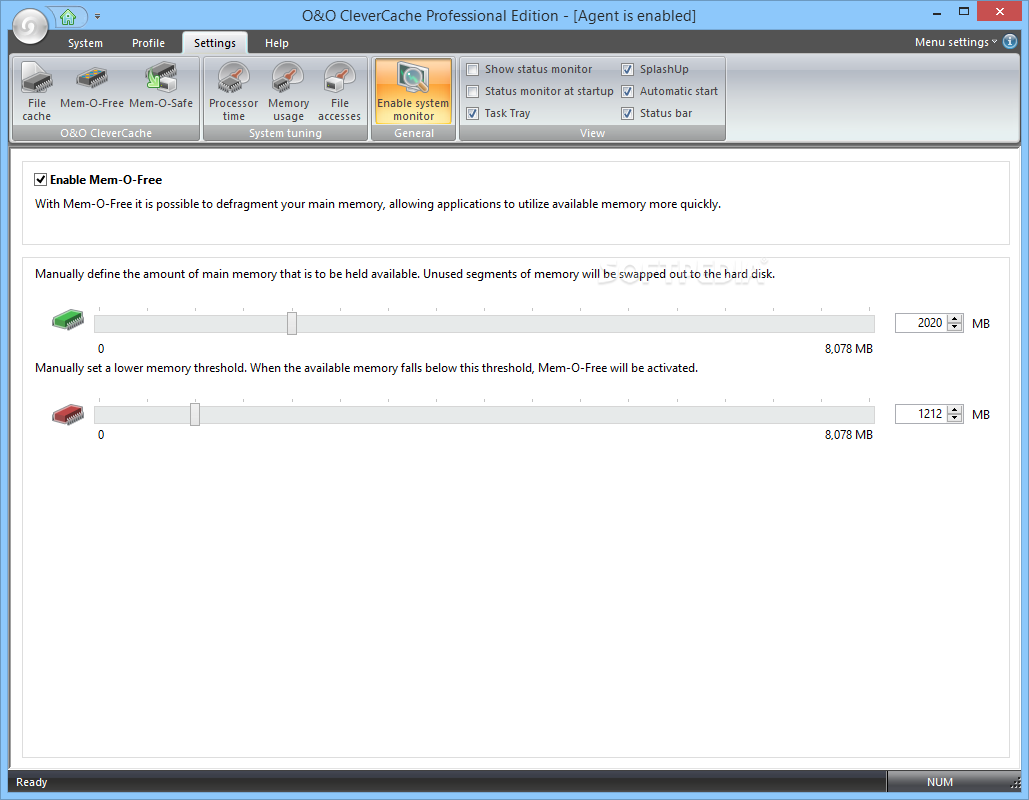Click the 2020 MB input field
Viewport: 1029px width, 800px height.
[921, 323]
